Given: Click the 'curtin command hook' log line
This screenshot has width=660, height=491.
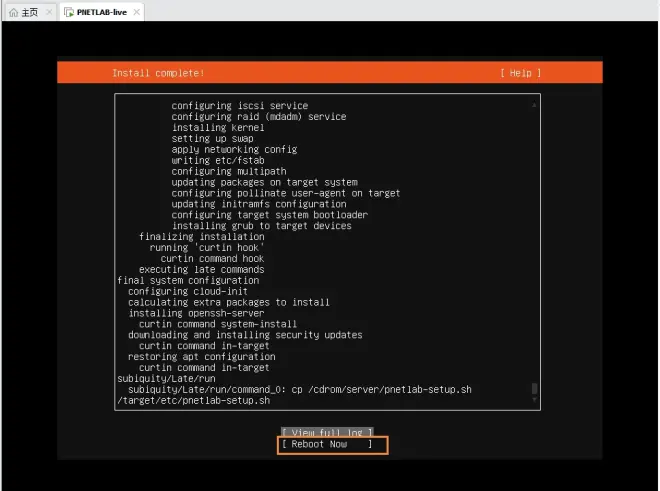Looking at the screenshot, I should [212, 259].
